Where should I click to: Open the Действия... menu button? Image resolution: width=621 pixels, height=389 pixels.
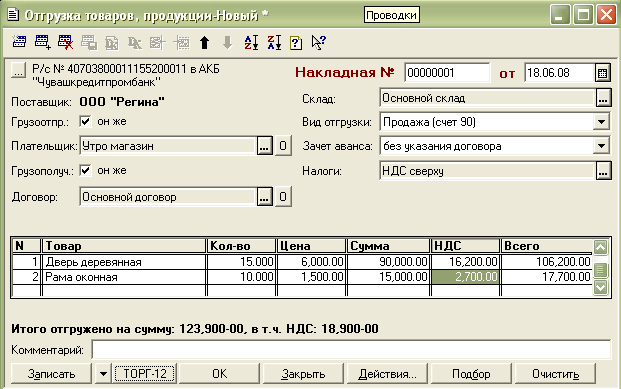coord(387,374)
